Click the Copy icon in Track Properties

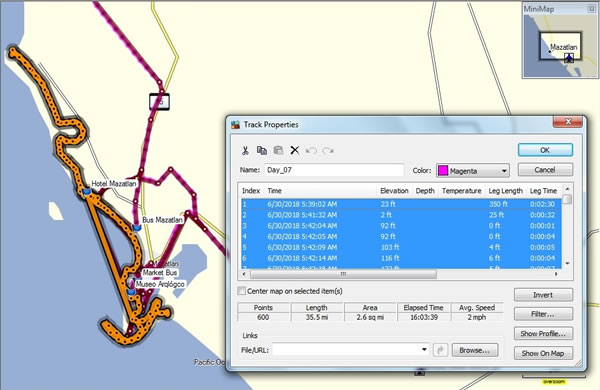point(262,150)
